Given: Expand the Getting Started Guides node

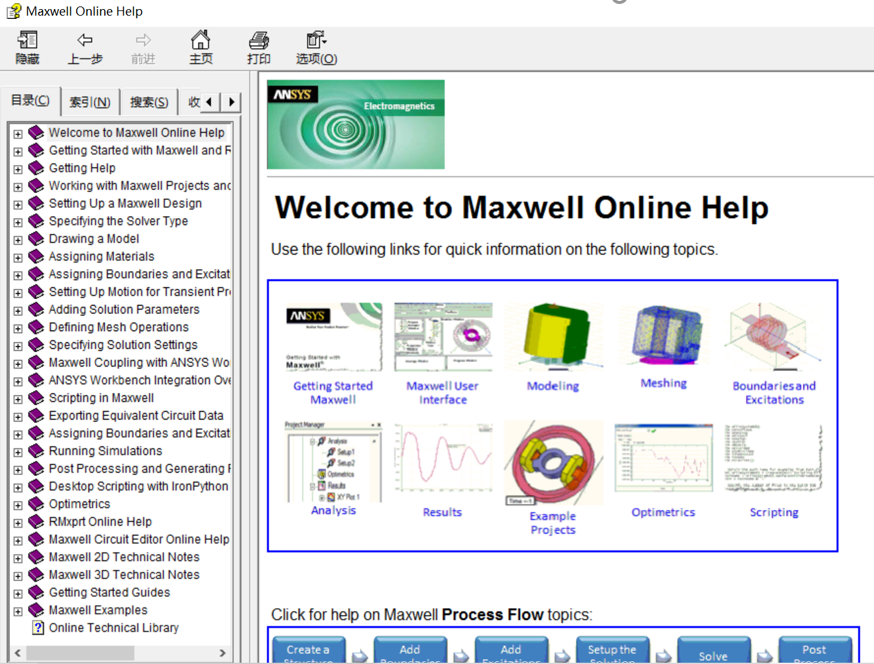Looking at the screenshot, I should click(18, 594).
